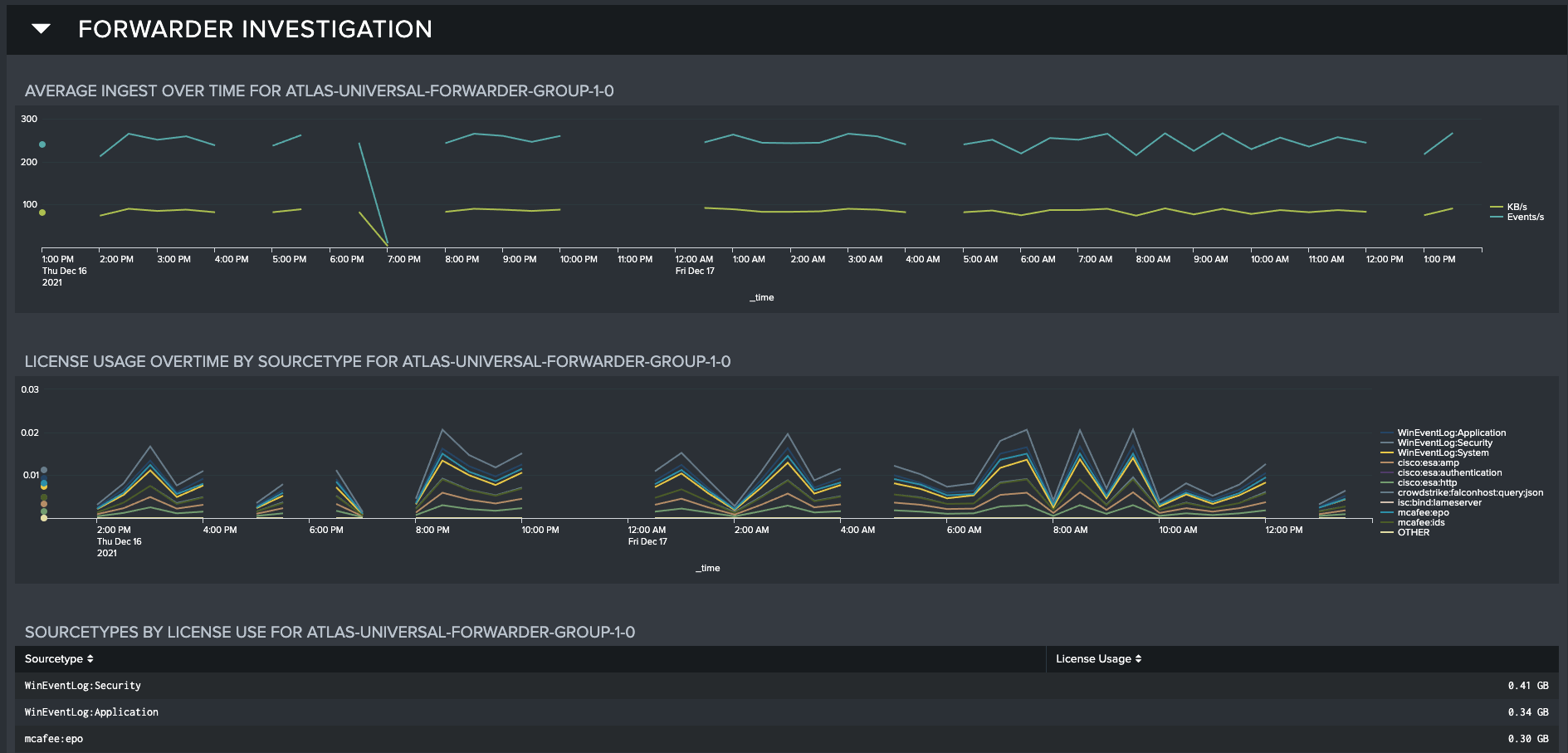Select cisco:esa:authentication legend entry
The height and width of the screenshot is (753, 1568).
pos(1449,472)
